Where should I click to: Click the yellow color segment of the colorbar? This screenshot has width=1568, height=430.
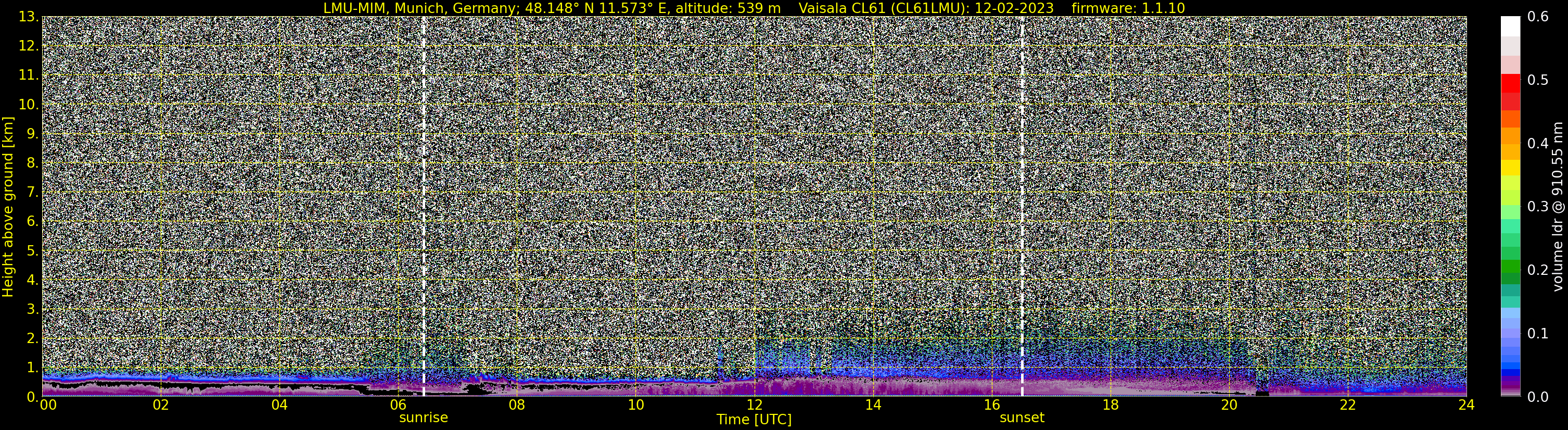[x=1510, y=168]
